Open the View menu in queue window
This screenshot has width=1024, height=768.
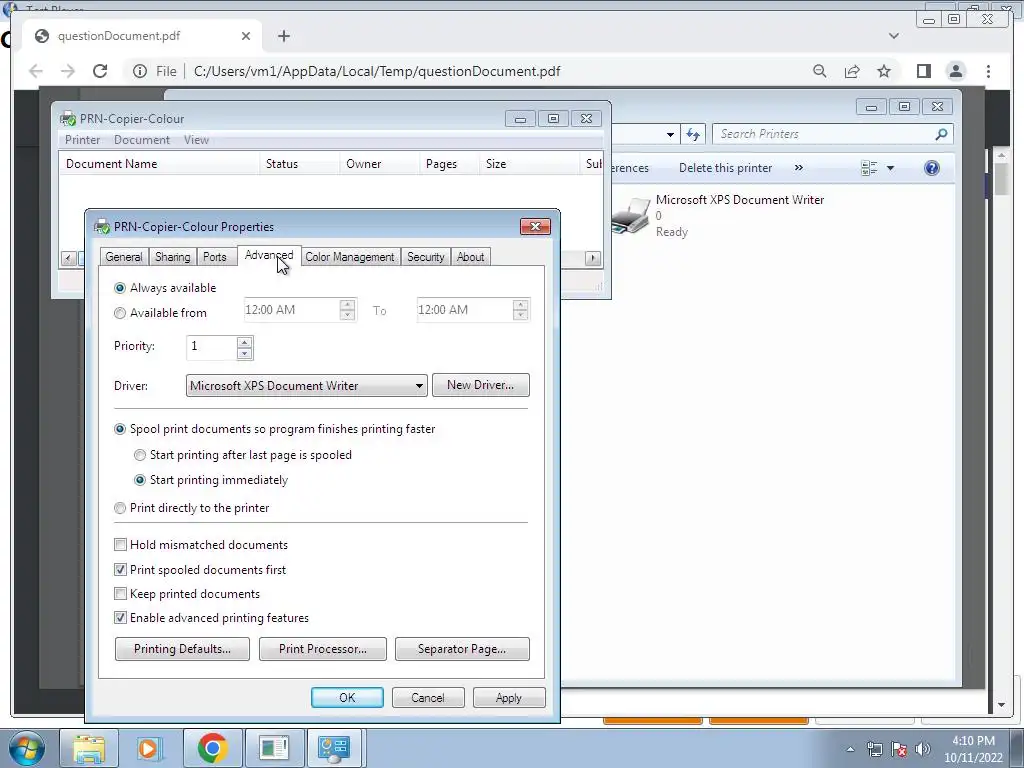tap(196, 140)
